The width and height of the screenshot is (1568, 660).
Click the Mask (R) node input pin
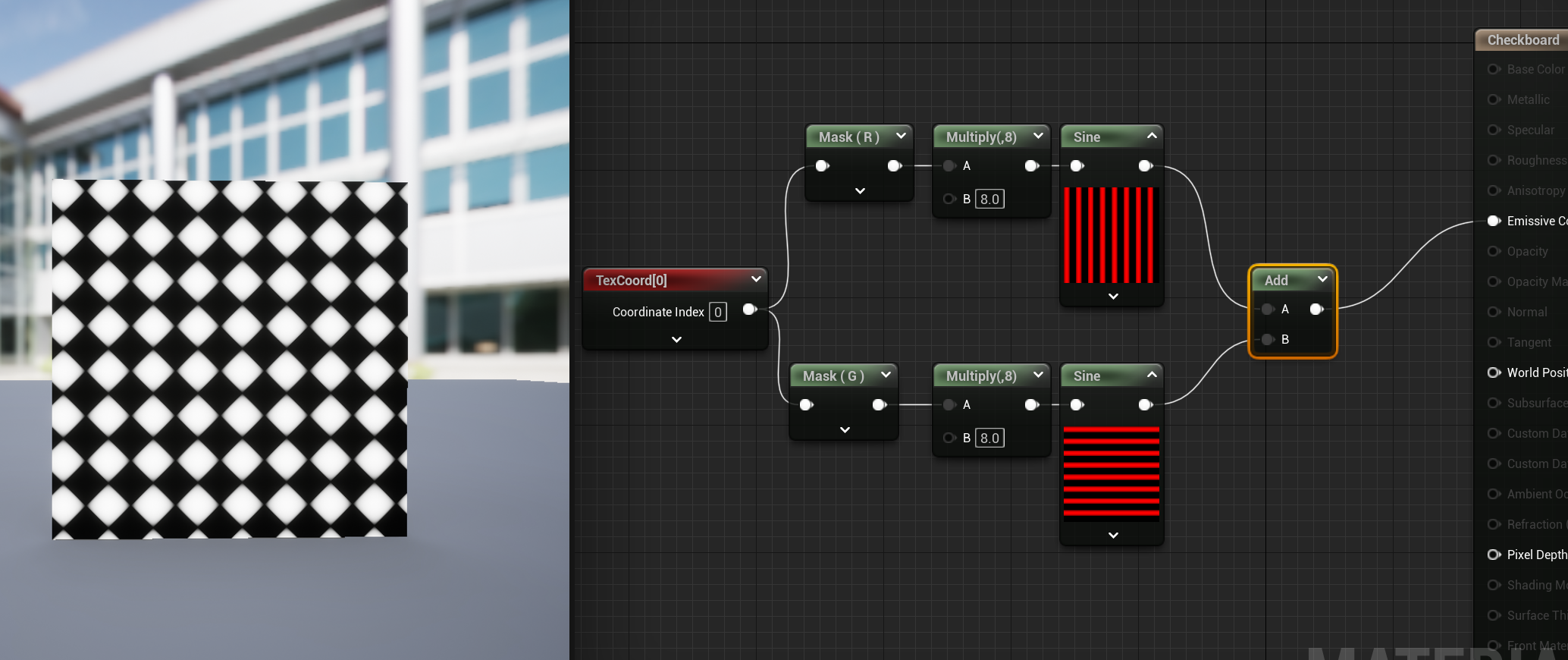[823, 166]
